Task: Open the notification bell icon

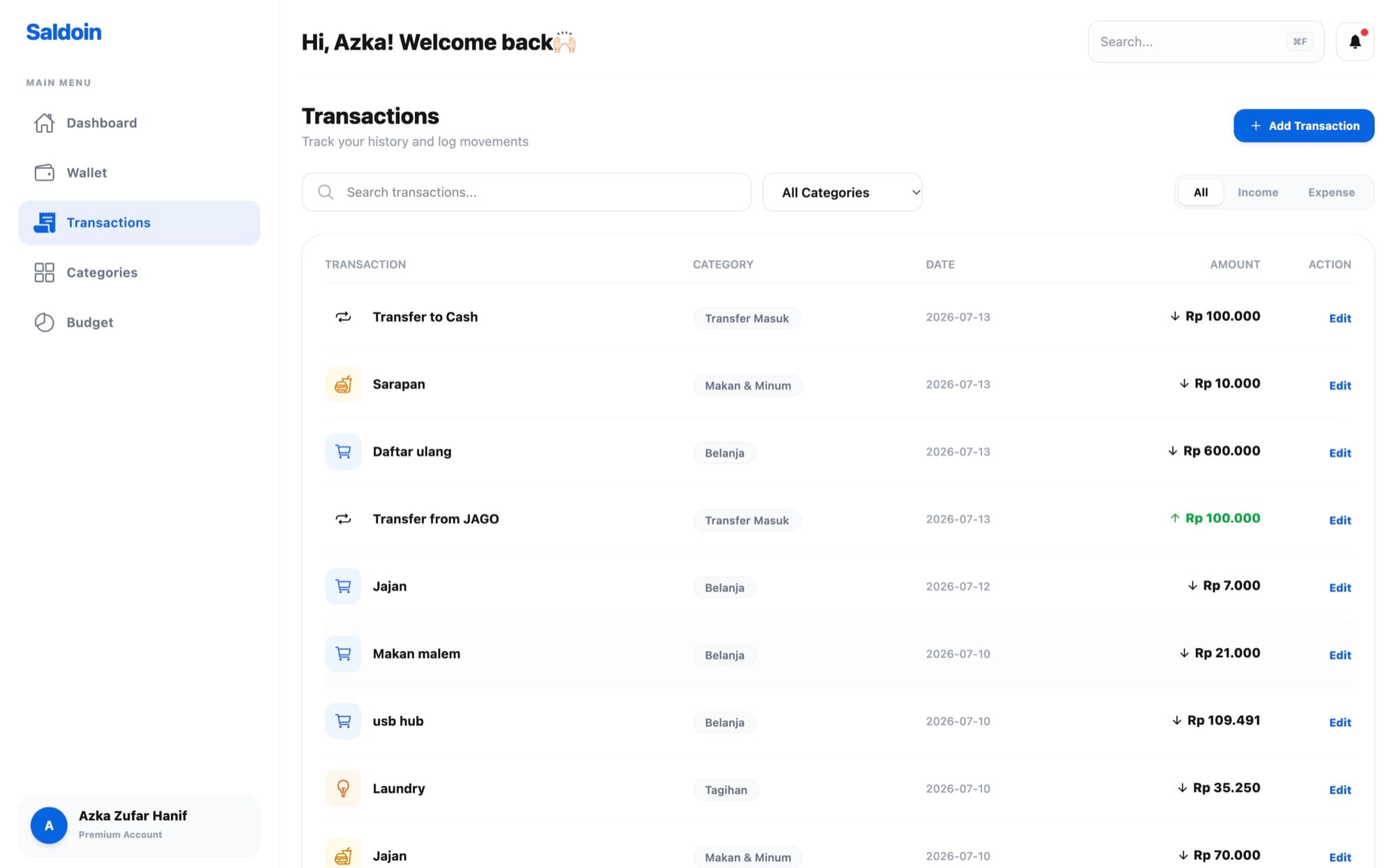Action: coord(1354,42)
